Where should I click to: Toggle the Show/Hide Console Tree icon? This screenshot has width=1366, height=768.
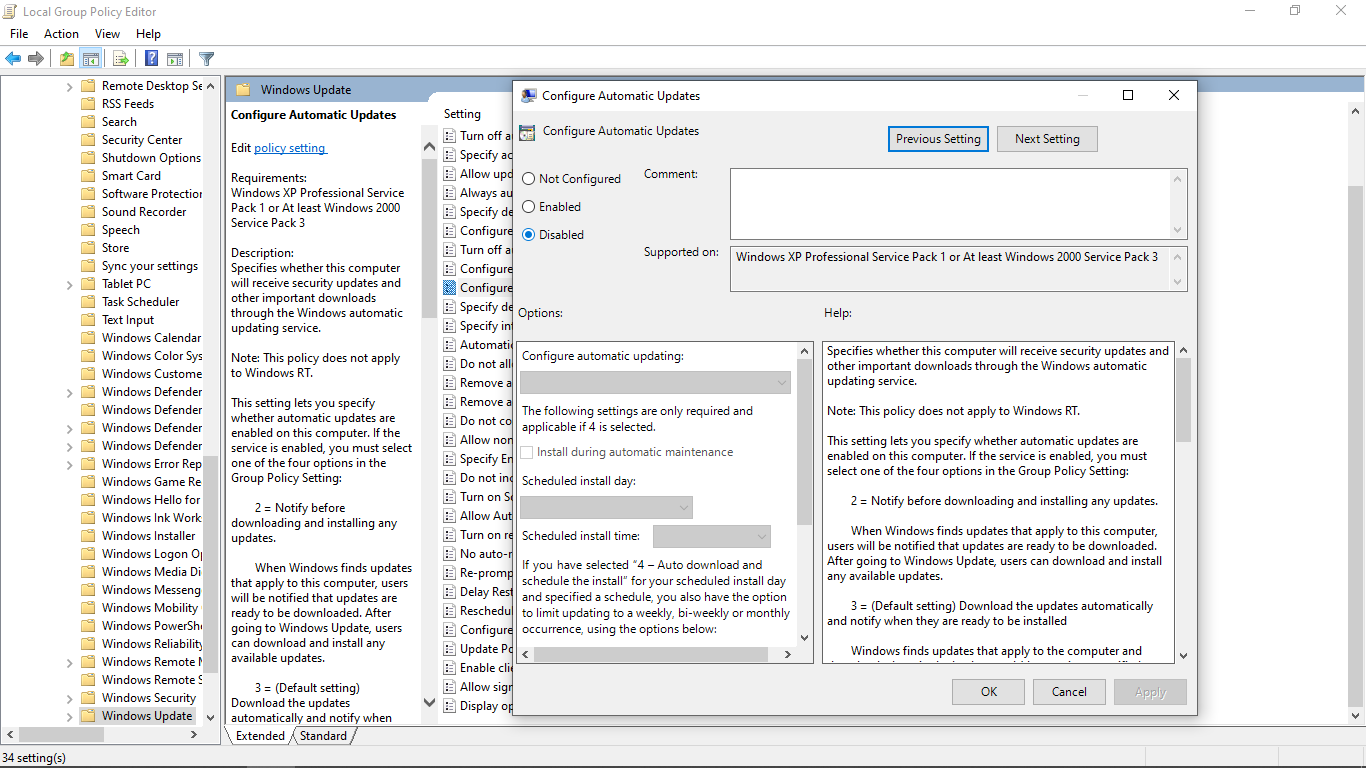tap(90, 58)
